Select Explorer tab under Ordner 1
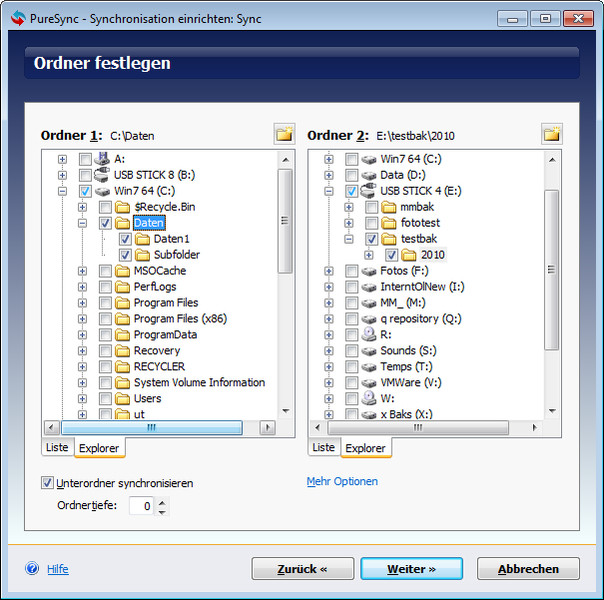 [99, 448]
